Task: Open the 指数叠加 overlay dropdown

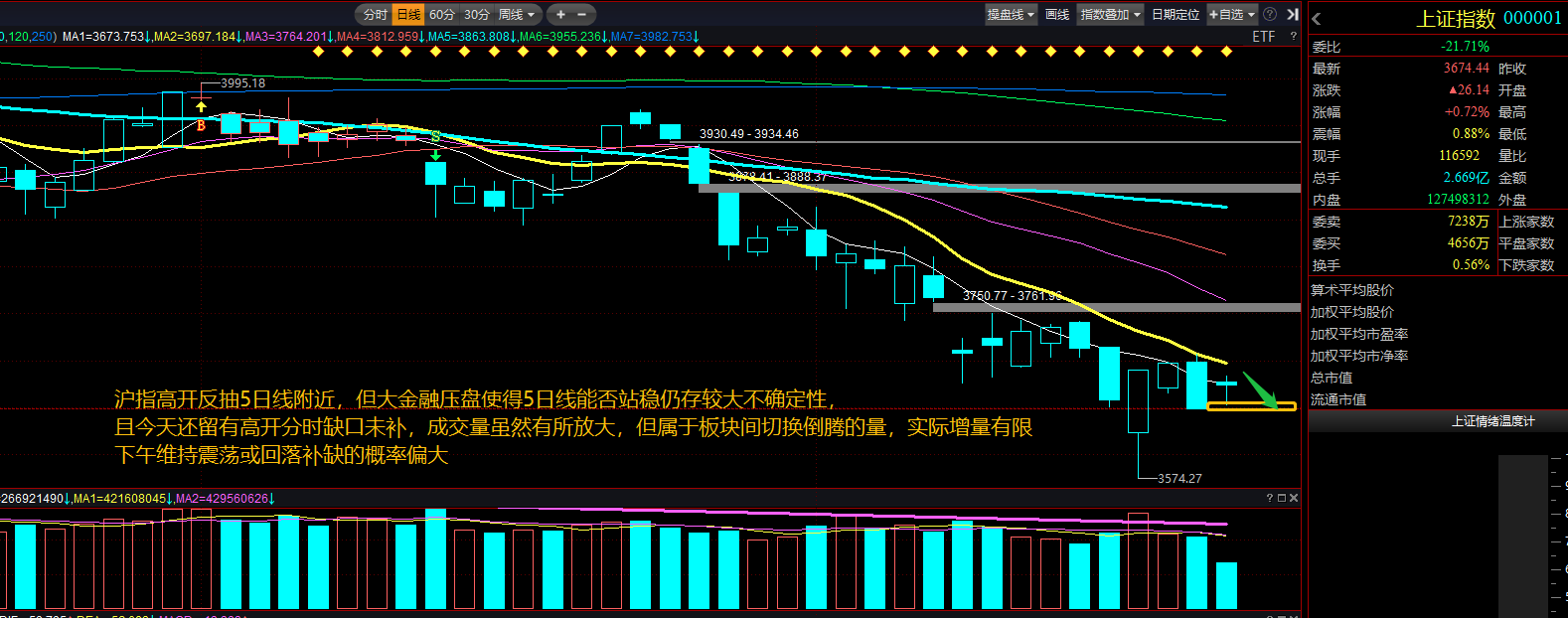Action: pos(1111,15)
